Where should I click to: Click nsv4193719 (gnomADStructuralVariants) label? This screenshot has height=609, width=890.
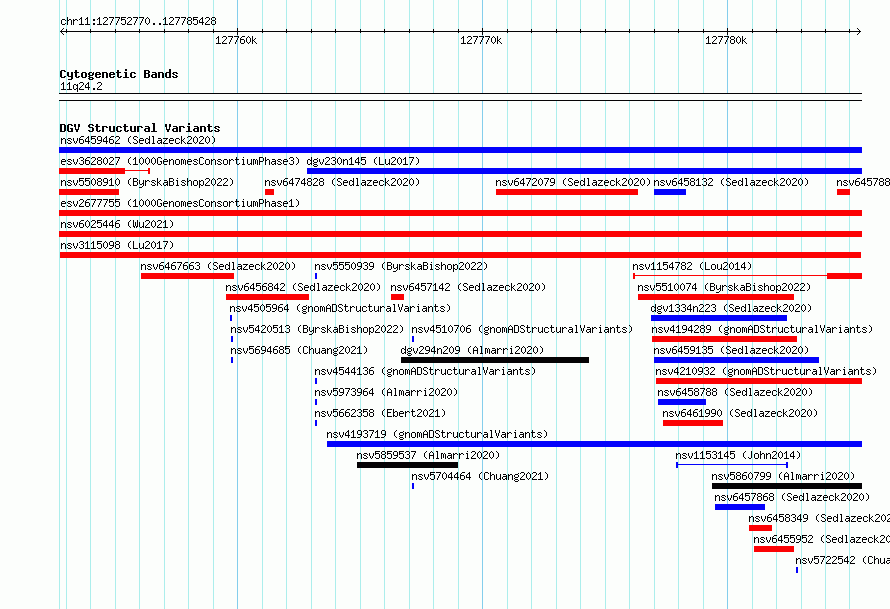(x=437, y=434)
